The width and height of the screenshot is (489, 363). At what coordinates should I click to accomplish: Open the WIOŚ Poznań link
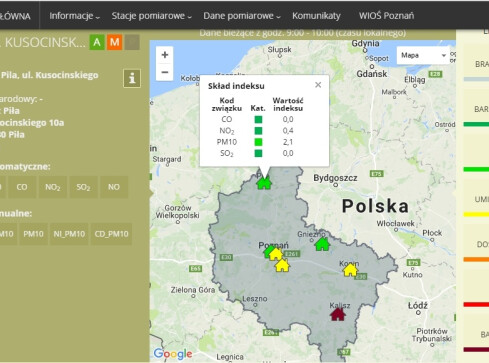(x=386, y=16)
